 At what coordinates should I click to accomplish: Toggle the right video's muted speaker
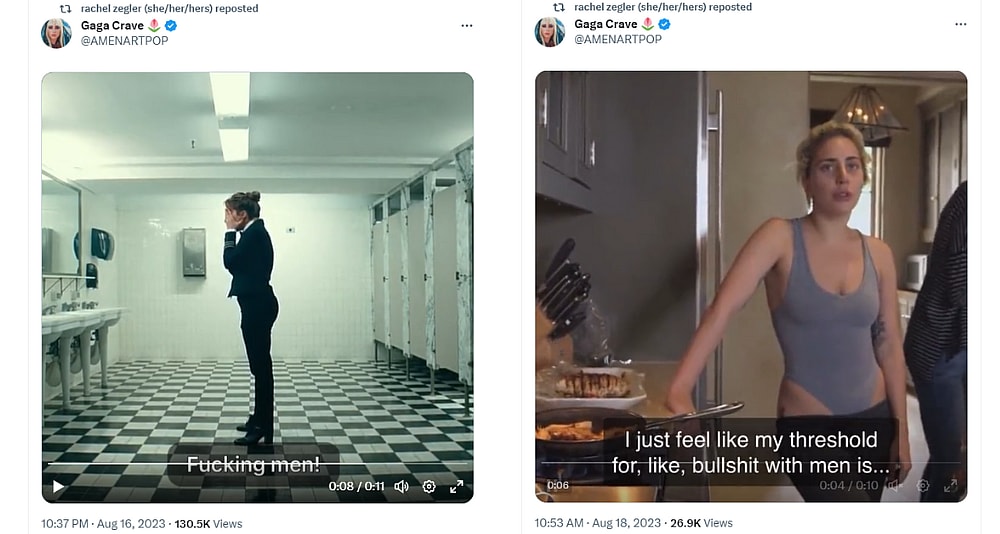pyautogui.click(x=895, y=486)
